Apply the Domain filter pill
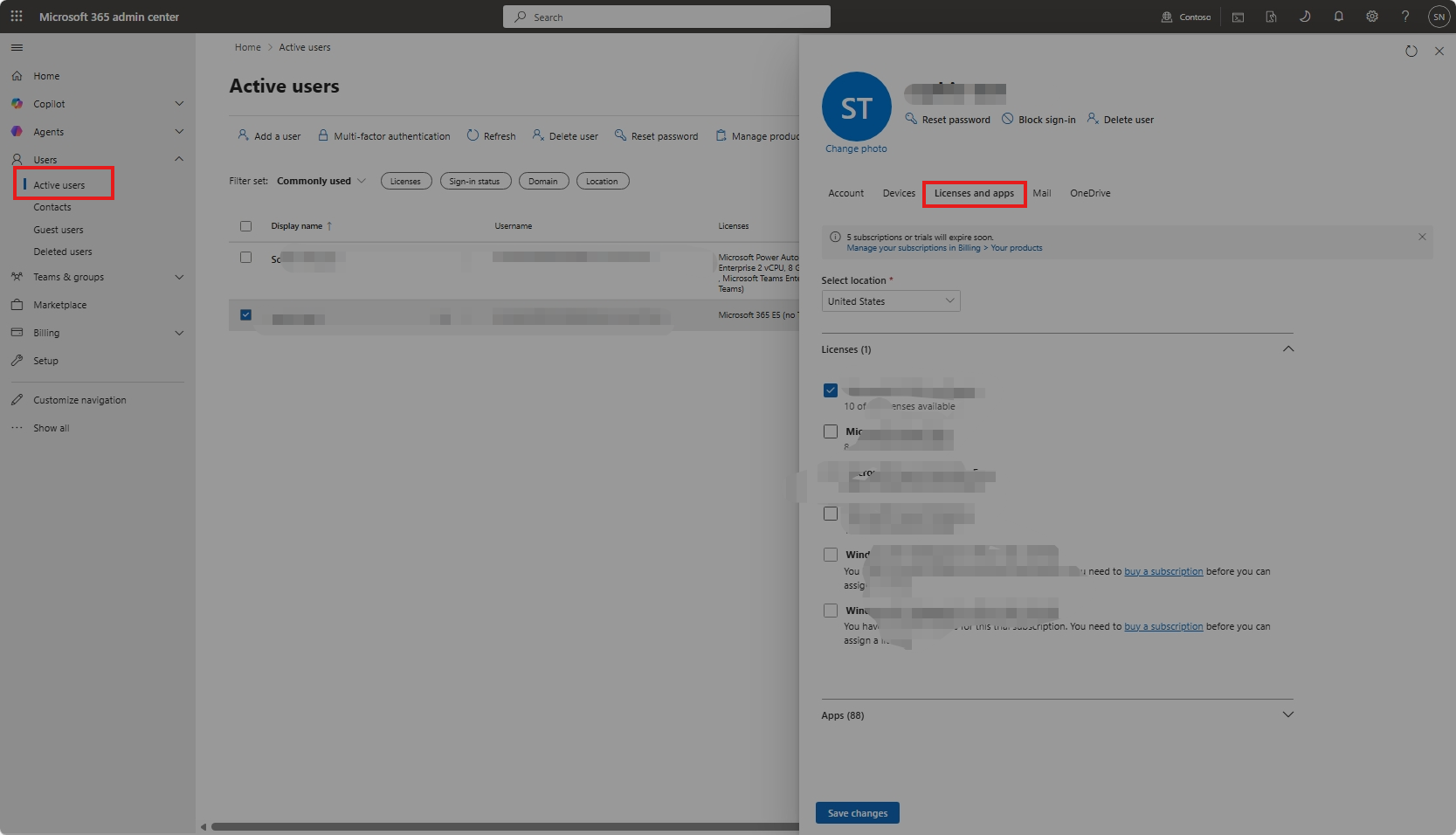Image resolution: width=1456 pixels, height=835 pixels. click(x=544, y=181)
